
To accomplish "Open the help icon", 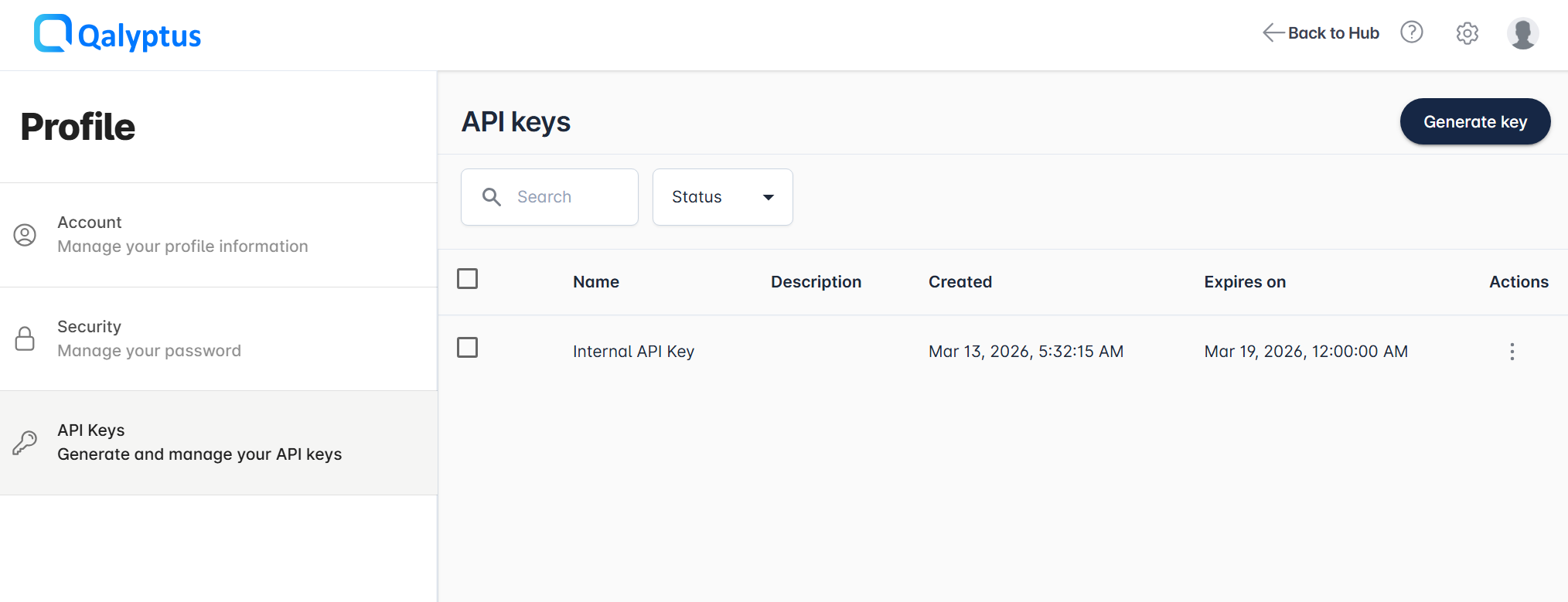I will click(1412, 32).
